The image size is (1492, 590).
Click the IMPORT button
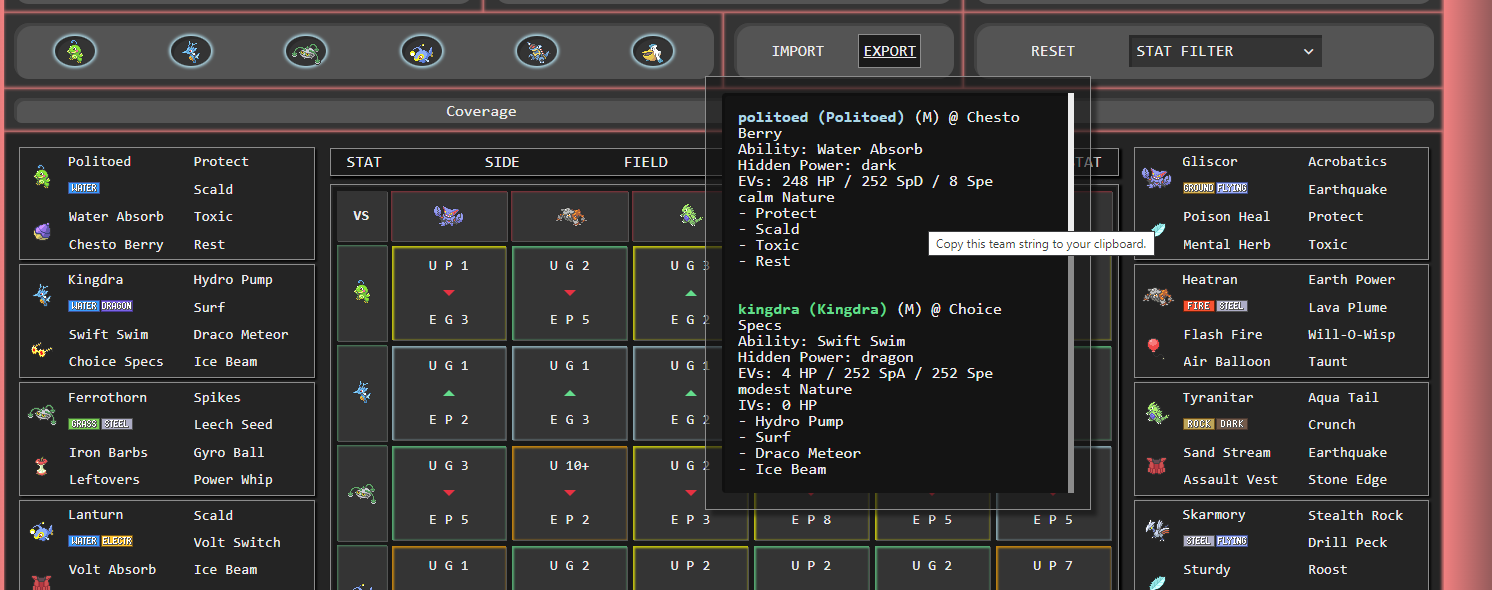[798, 51]
